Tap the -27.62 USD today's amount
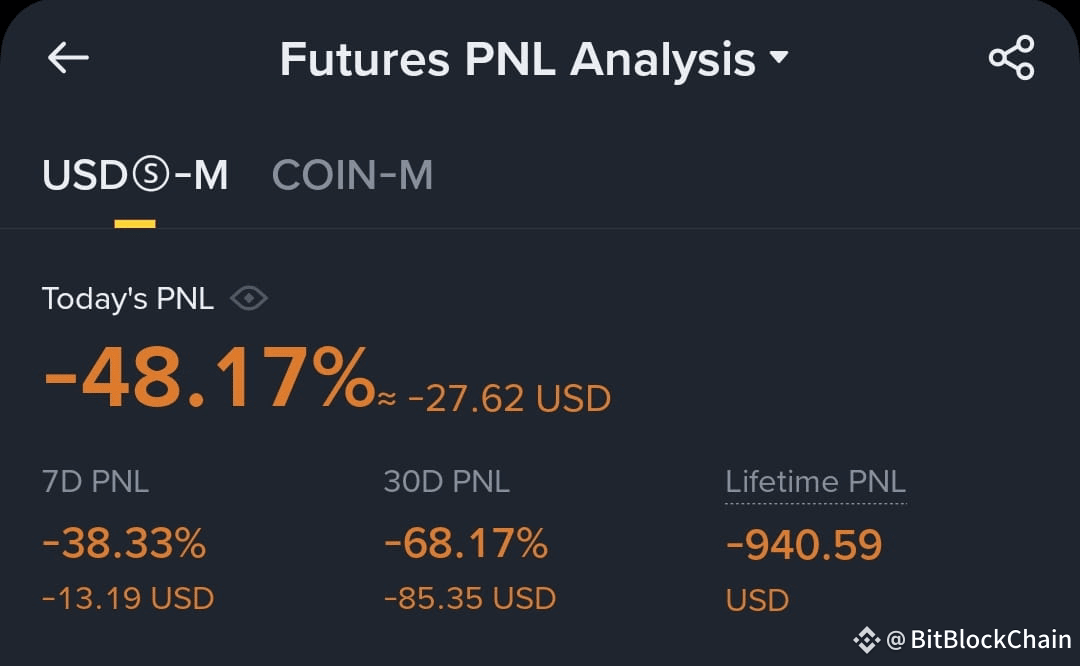1080x666 pixels. click(509, 399)
